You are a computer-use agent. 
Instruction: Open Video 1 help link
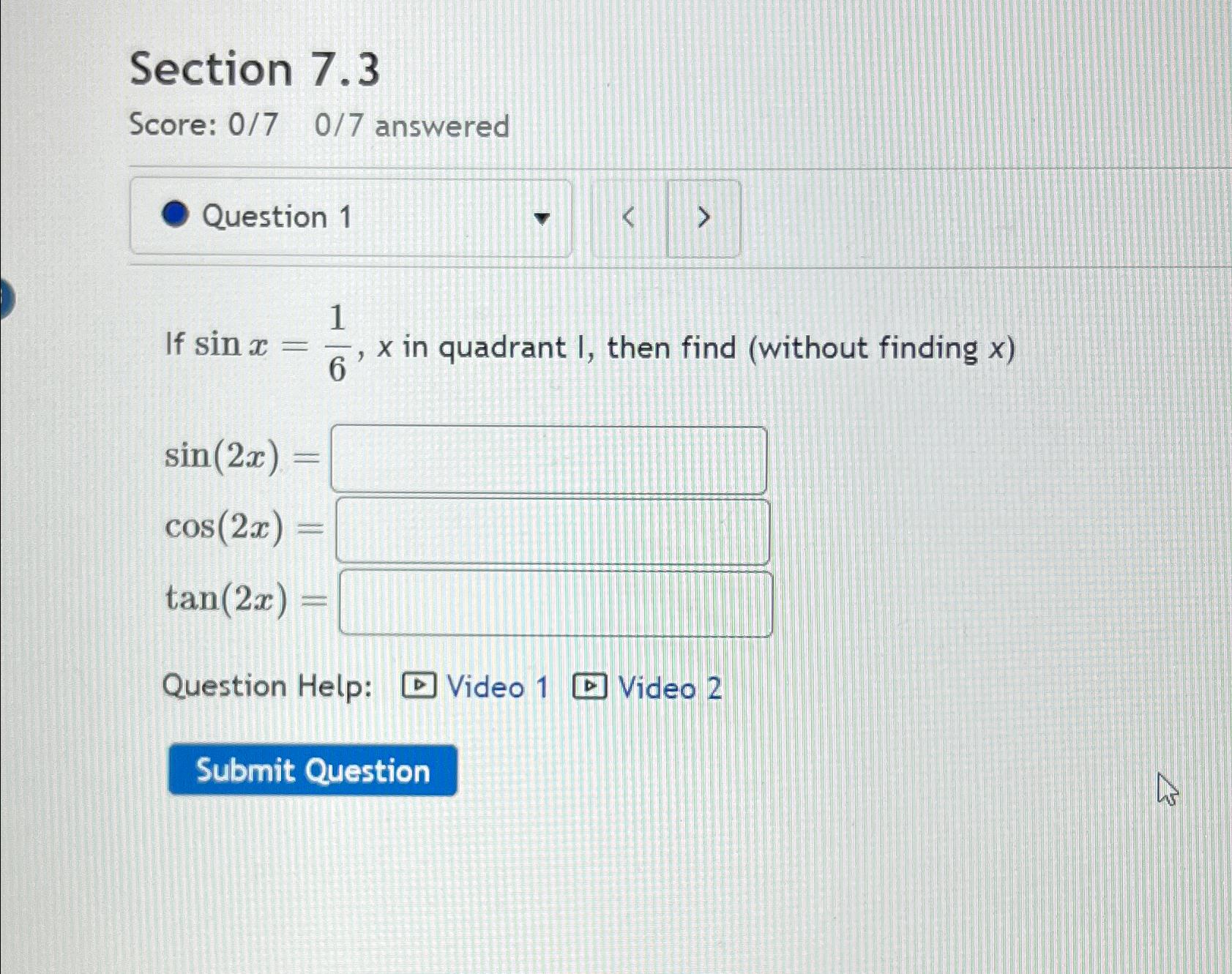[x=498, y=686]
